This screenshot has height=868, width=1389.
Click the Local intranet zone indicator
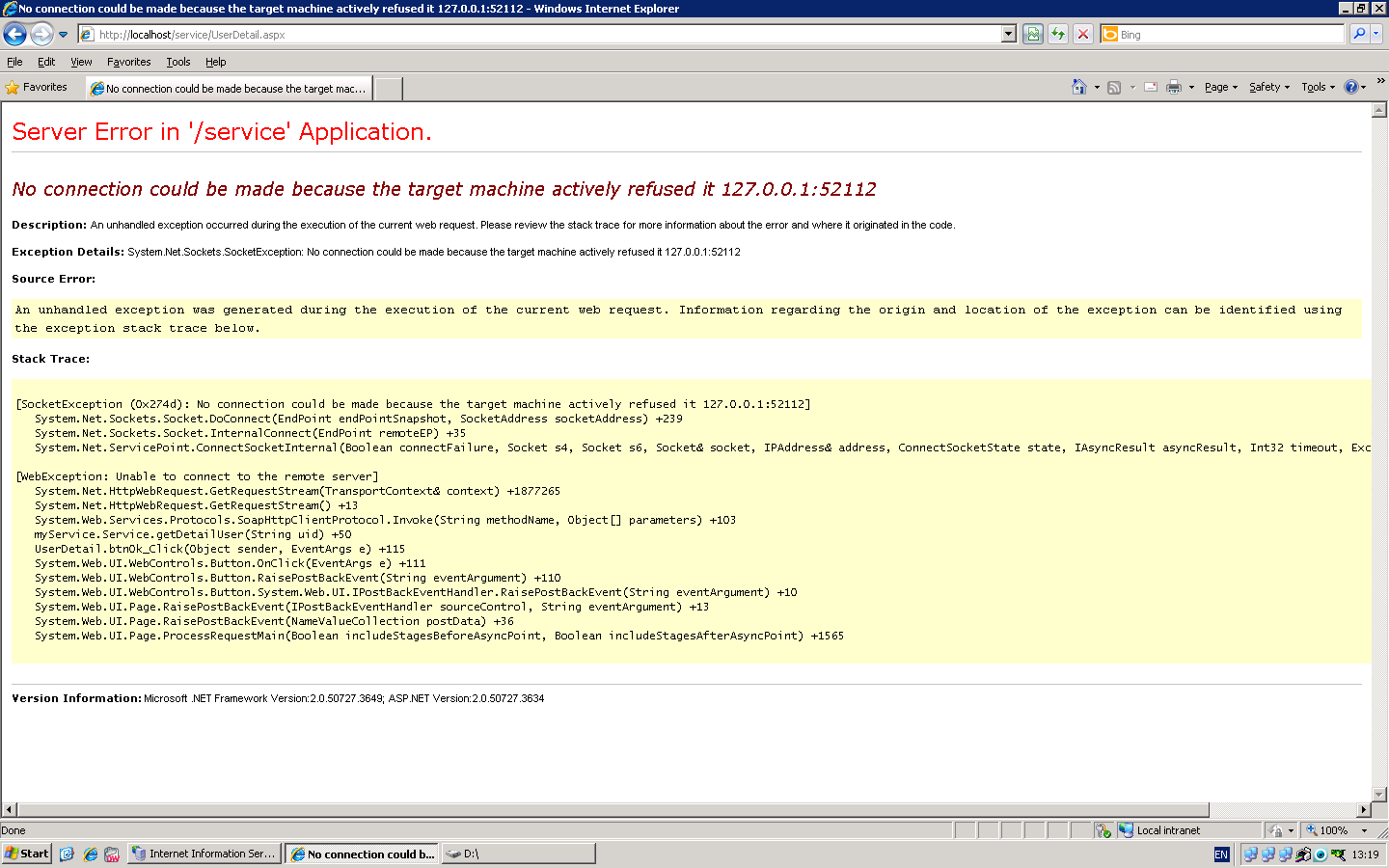point(1190,830)
